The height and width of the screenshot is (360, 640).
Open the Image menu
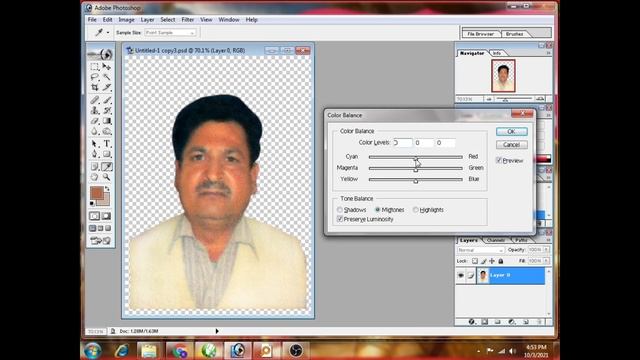coord(127,20)
